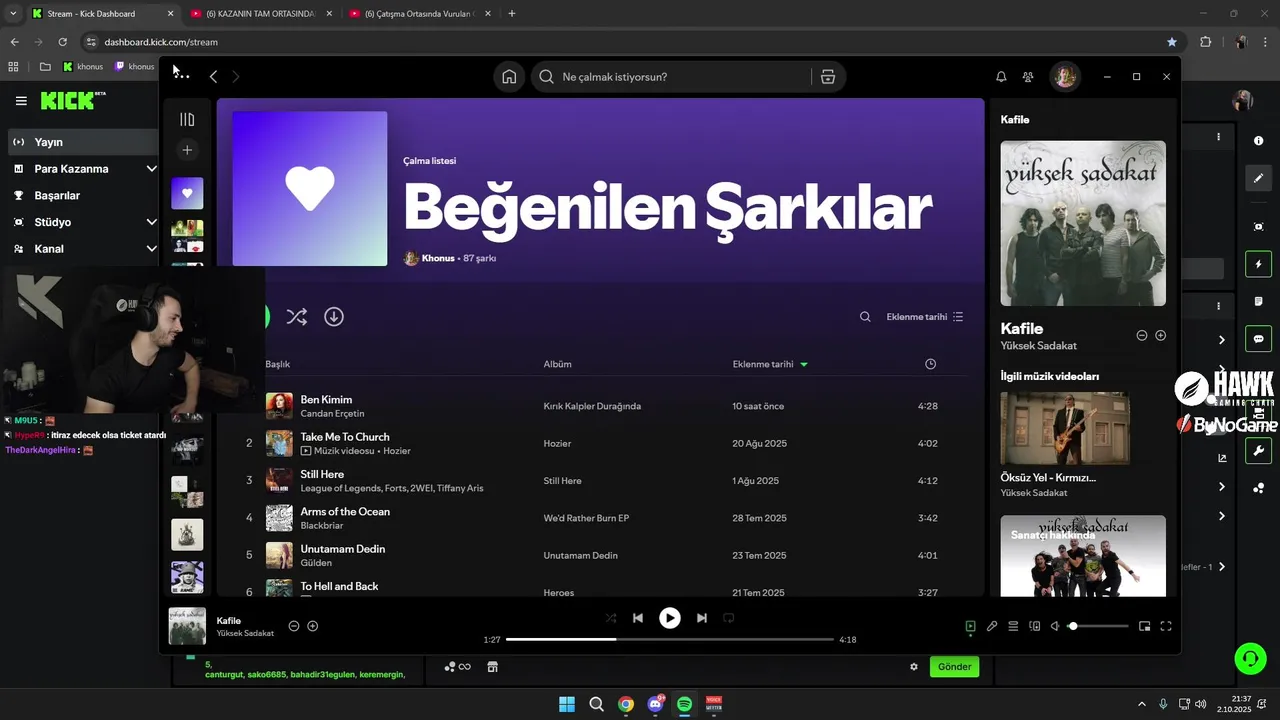Screen dimensions: 1280x720
Task: Open the artist Candan Erçetin
Action: 332,414
